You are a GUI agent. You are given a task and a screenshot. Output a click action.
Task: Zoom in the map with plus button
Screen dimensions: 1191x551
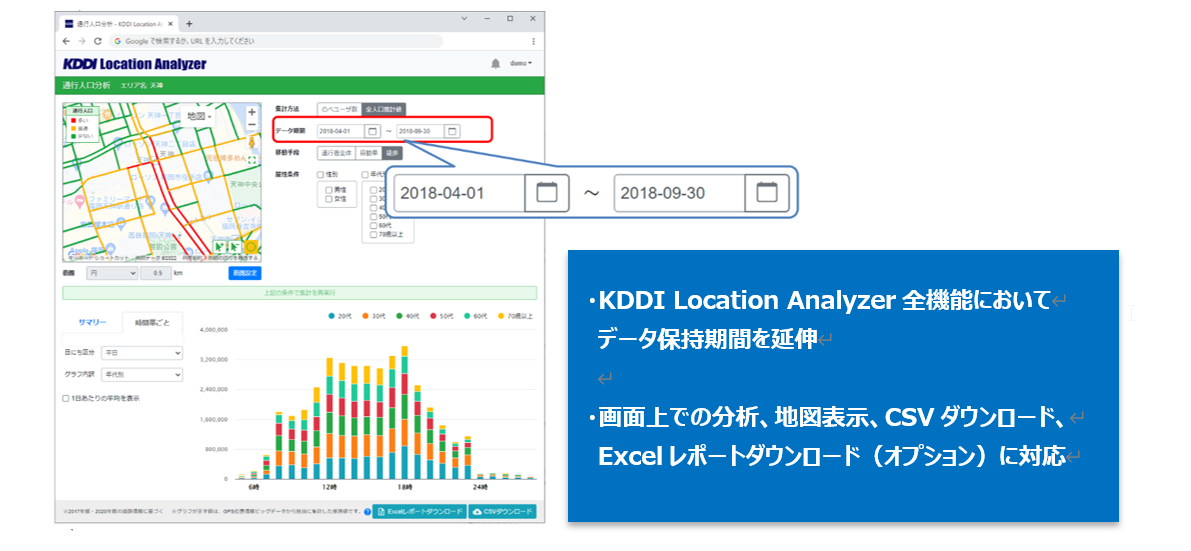pos(252,112)
